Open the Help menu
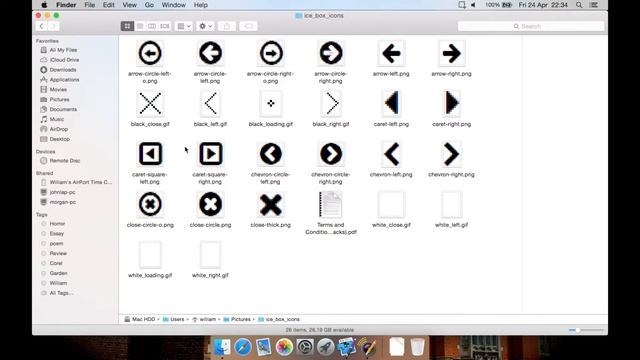Viewport: 640px width, 360px height. point(200,5)
